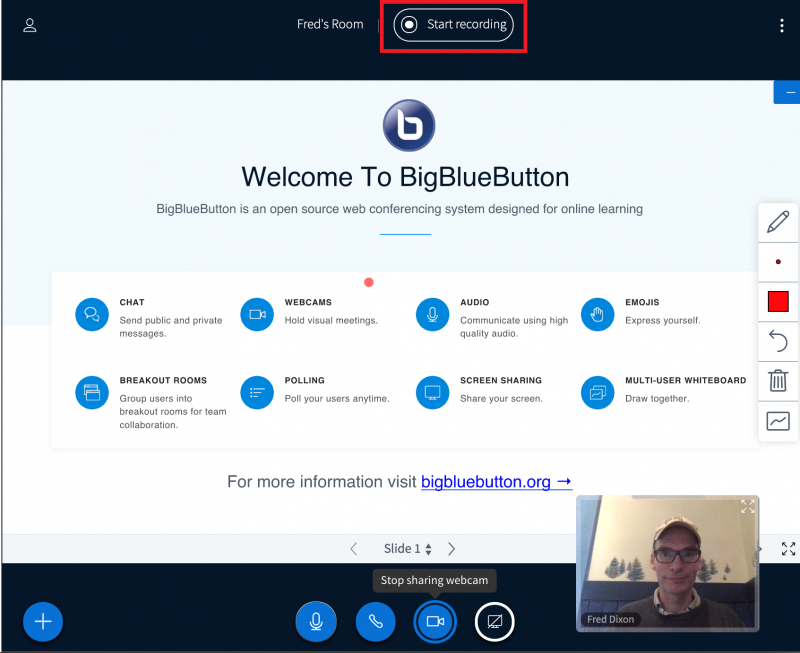Toggle multi-user whiteboard mode icon

(778, 421)
